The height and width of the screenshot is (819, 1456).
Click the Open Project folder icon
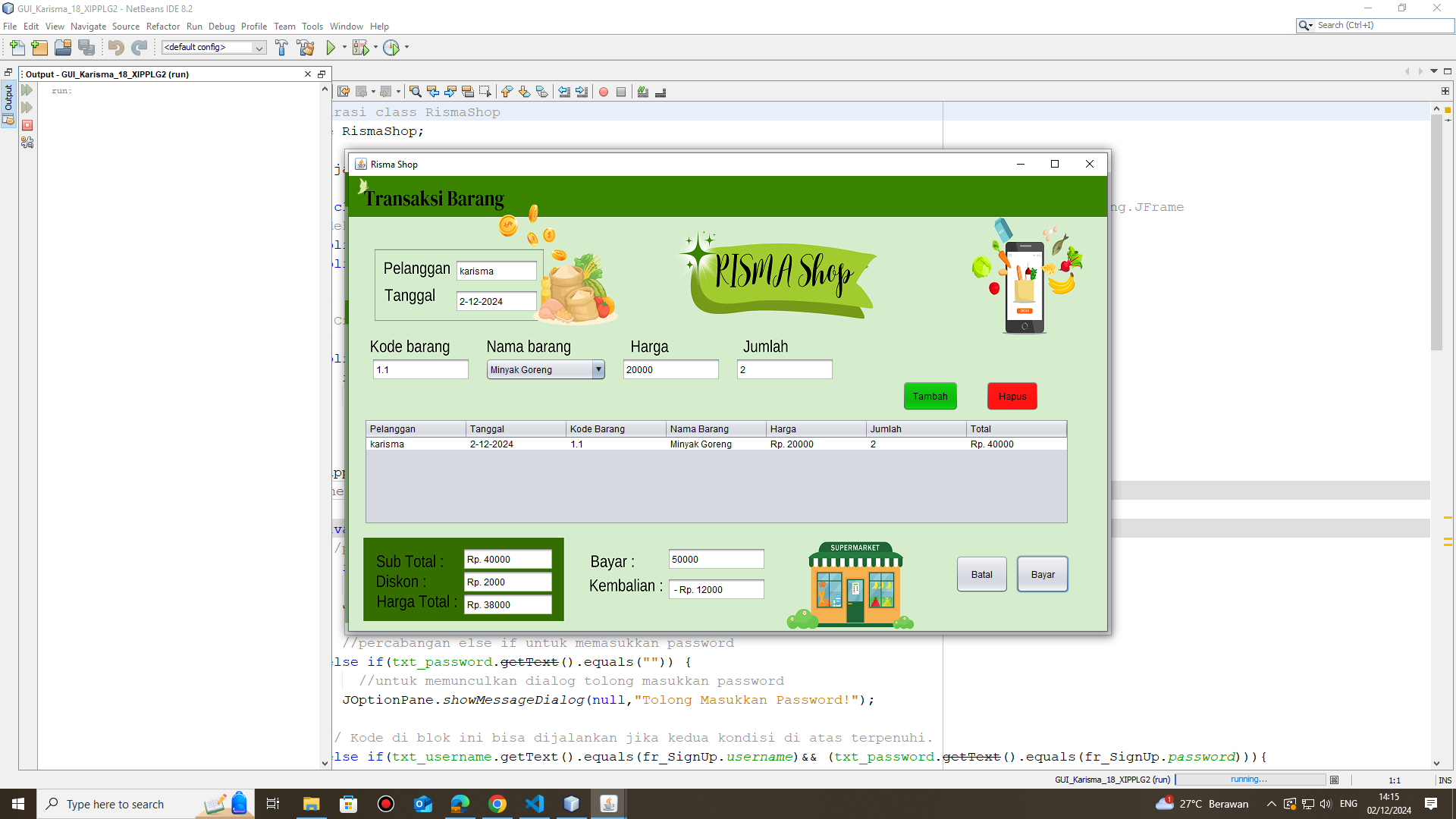pyautogui.click(x=63, y=48)
